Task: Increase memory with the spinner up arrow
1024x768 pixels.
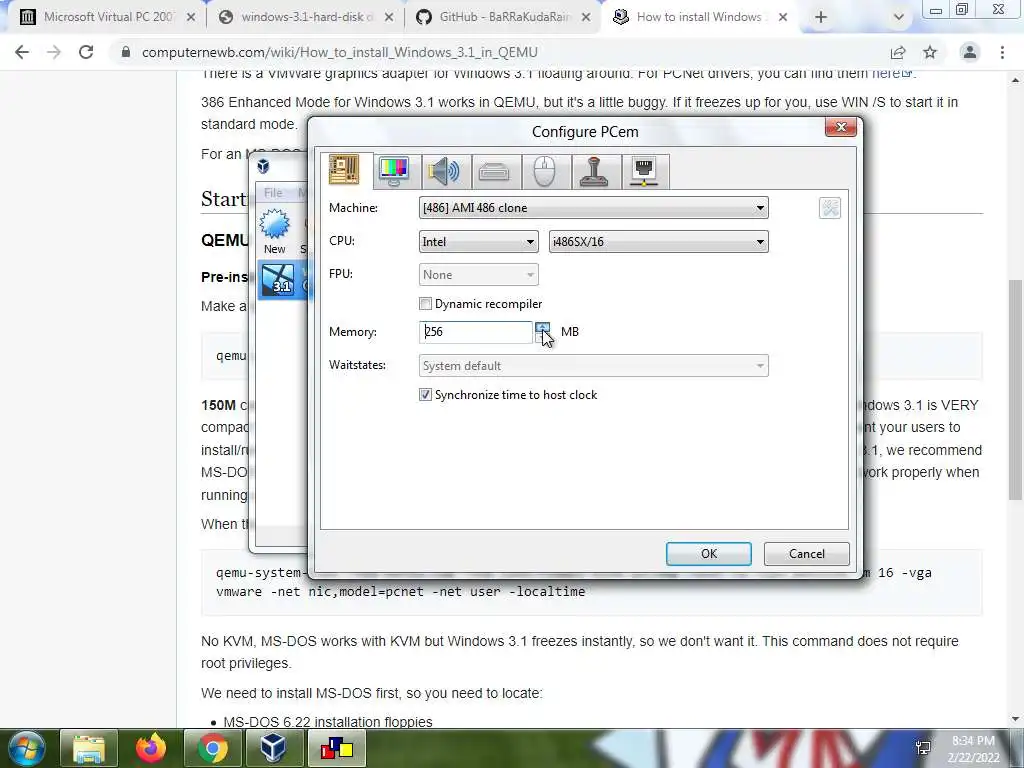Action: point(542,327)
